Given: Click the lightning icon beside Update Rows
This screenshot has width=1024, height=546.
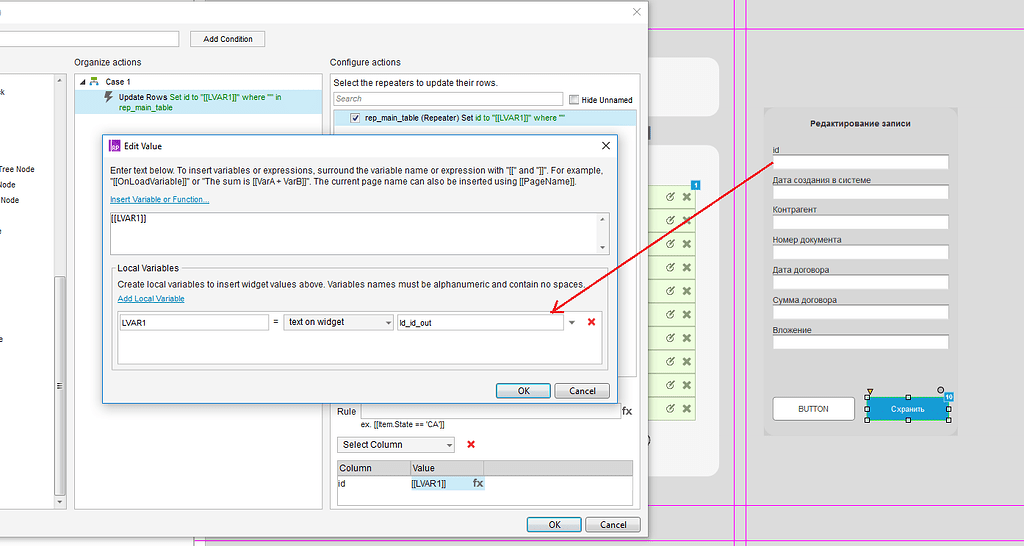Looking at the screenshot, I should [x=109, y=97].
